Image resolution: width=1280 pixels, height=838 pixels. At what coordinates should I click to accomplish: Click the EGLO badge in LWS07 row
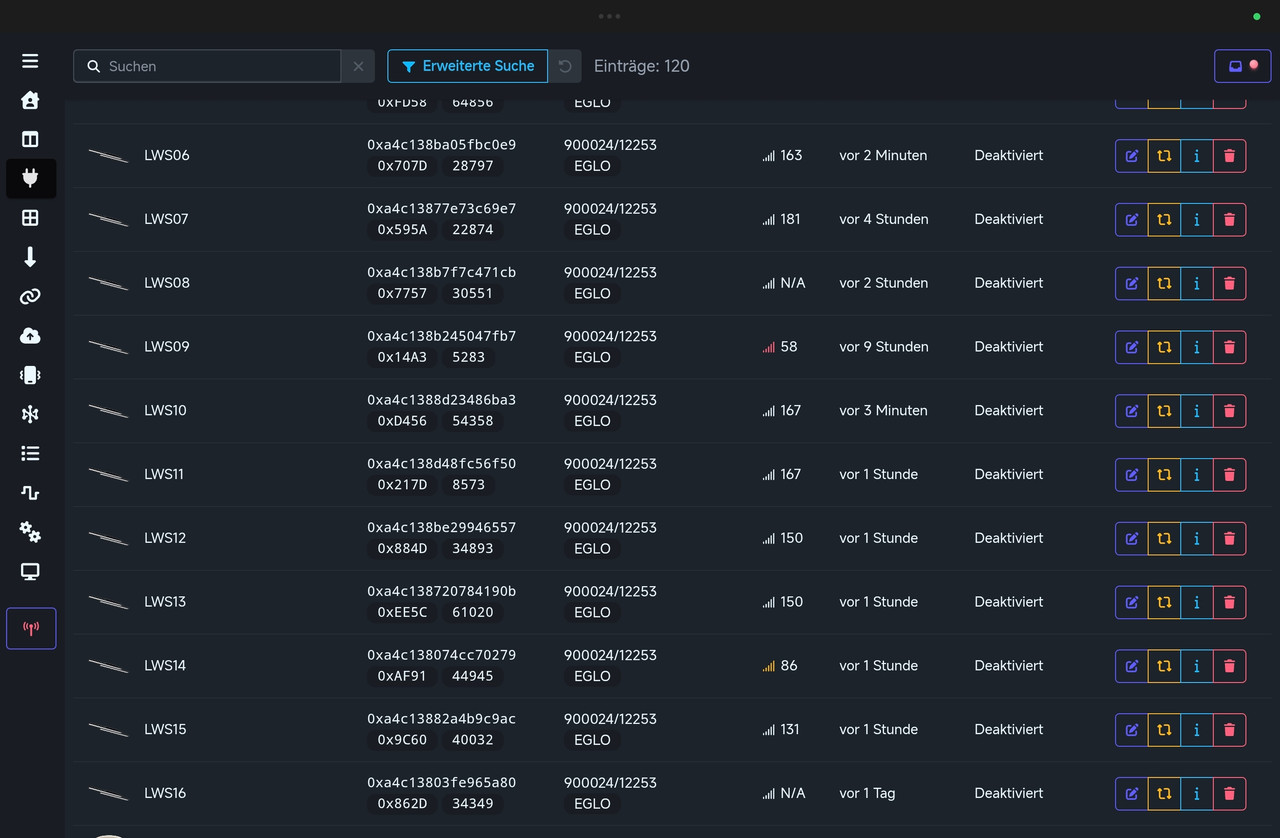(592, 230)
